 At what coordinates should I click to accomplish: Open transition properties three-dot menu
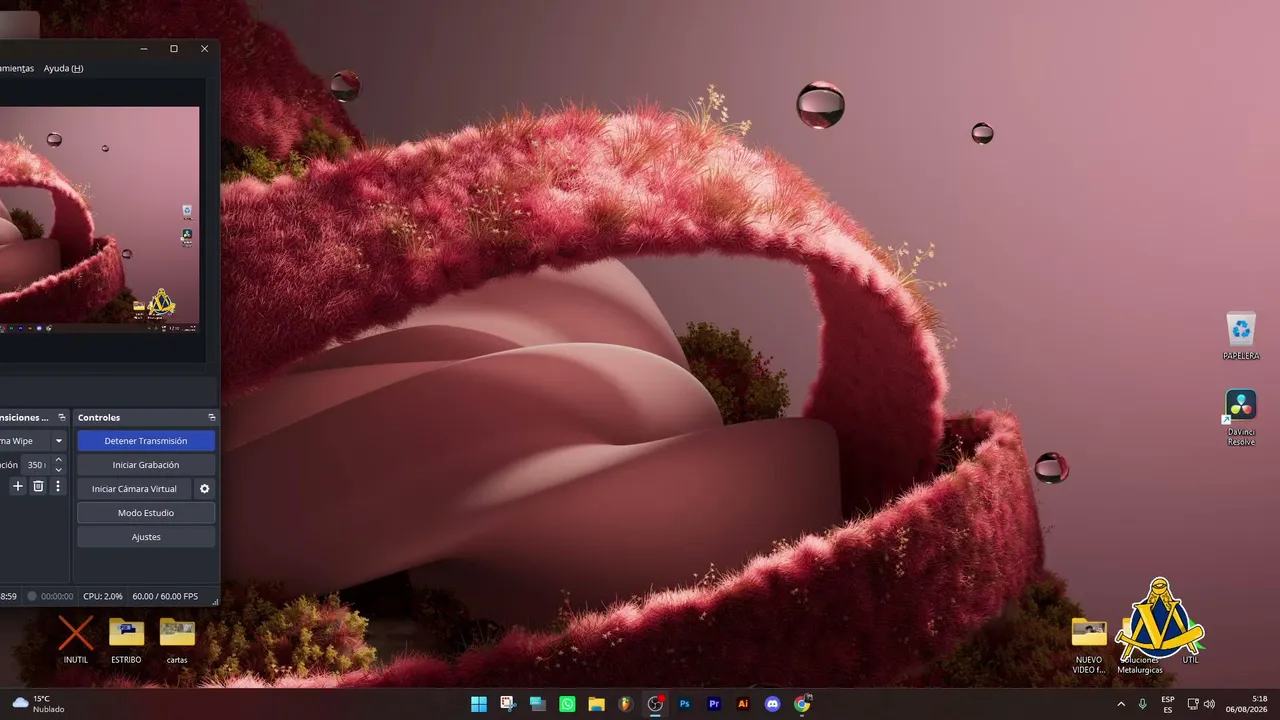58,486
